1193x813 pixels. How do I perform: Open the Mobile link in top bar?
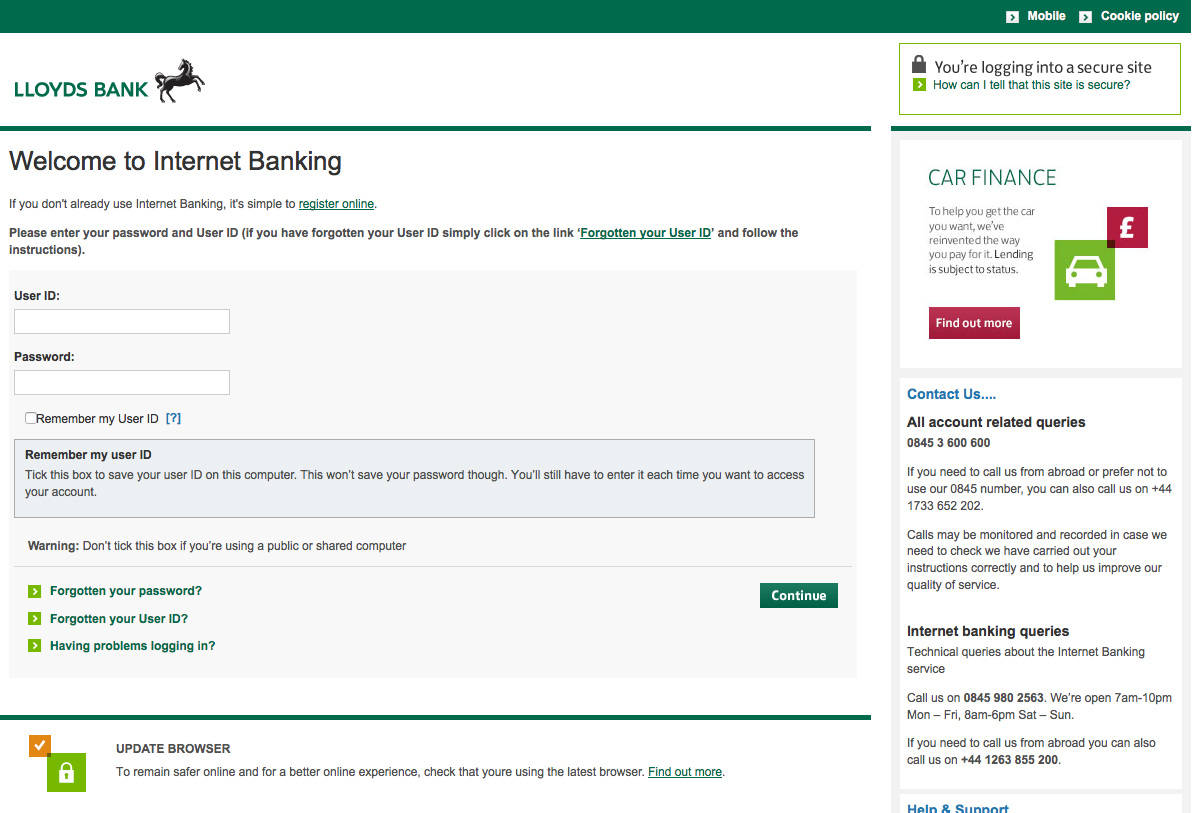tap(1046, 16)
